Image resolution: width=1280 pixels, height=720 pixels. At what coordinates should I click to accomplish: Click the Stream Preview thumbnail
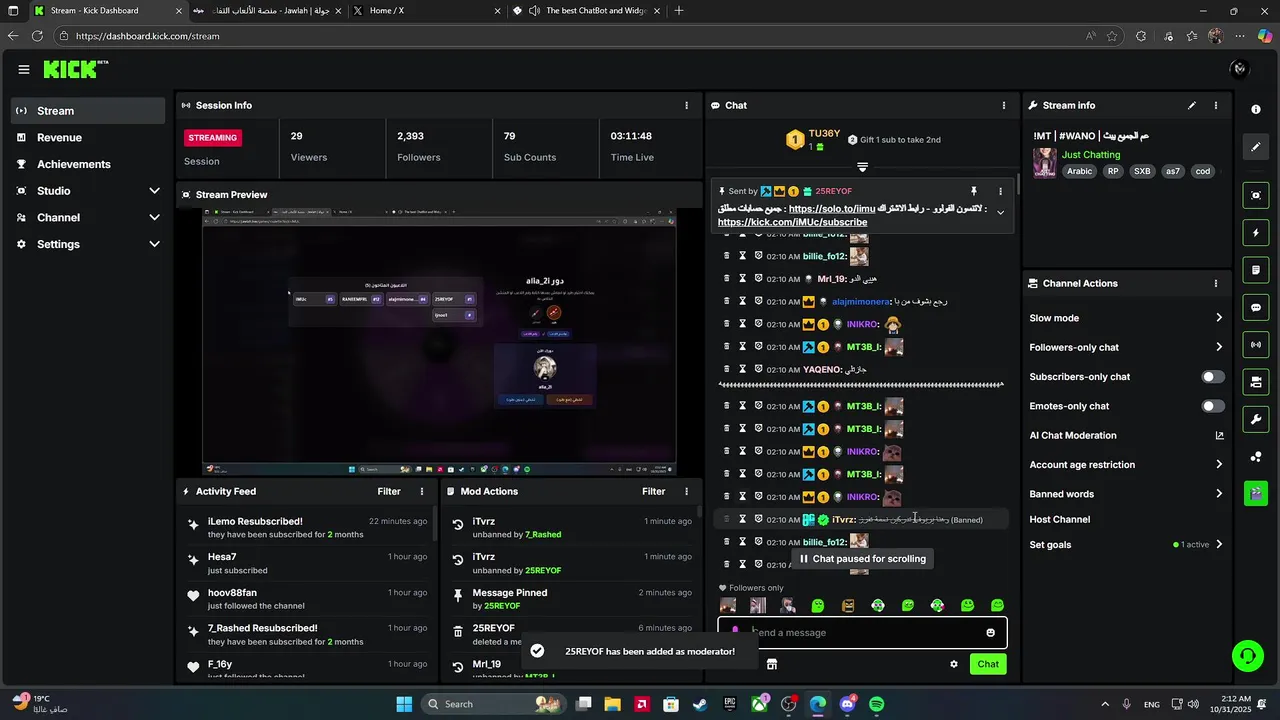pos(439,341)
